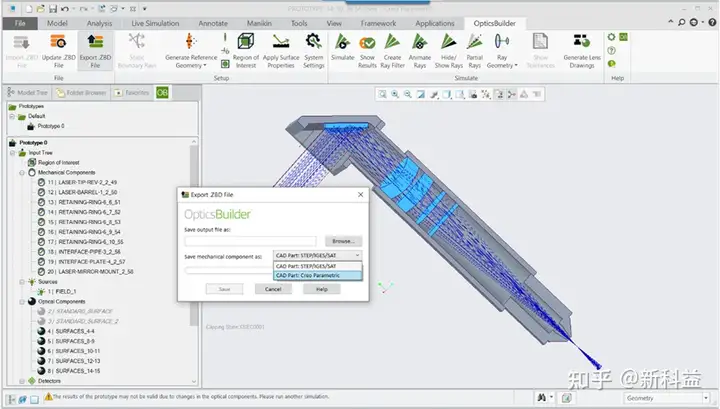Collapse Default folder in Prototypes
This screenshot has height=409, width=720.
[x=12, y=117]
